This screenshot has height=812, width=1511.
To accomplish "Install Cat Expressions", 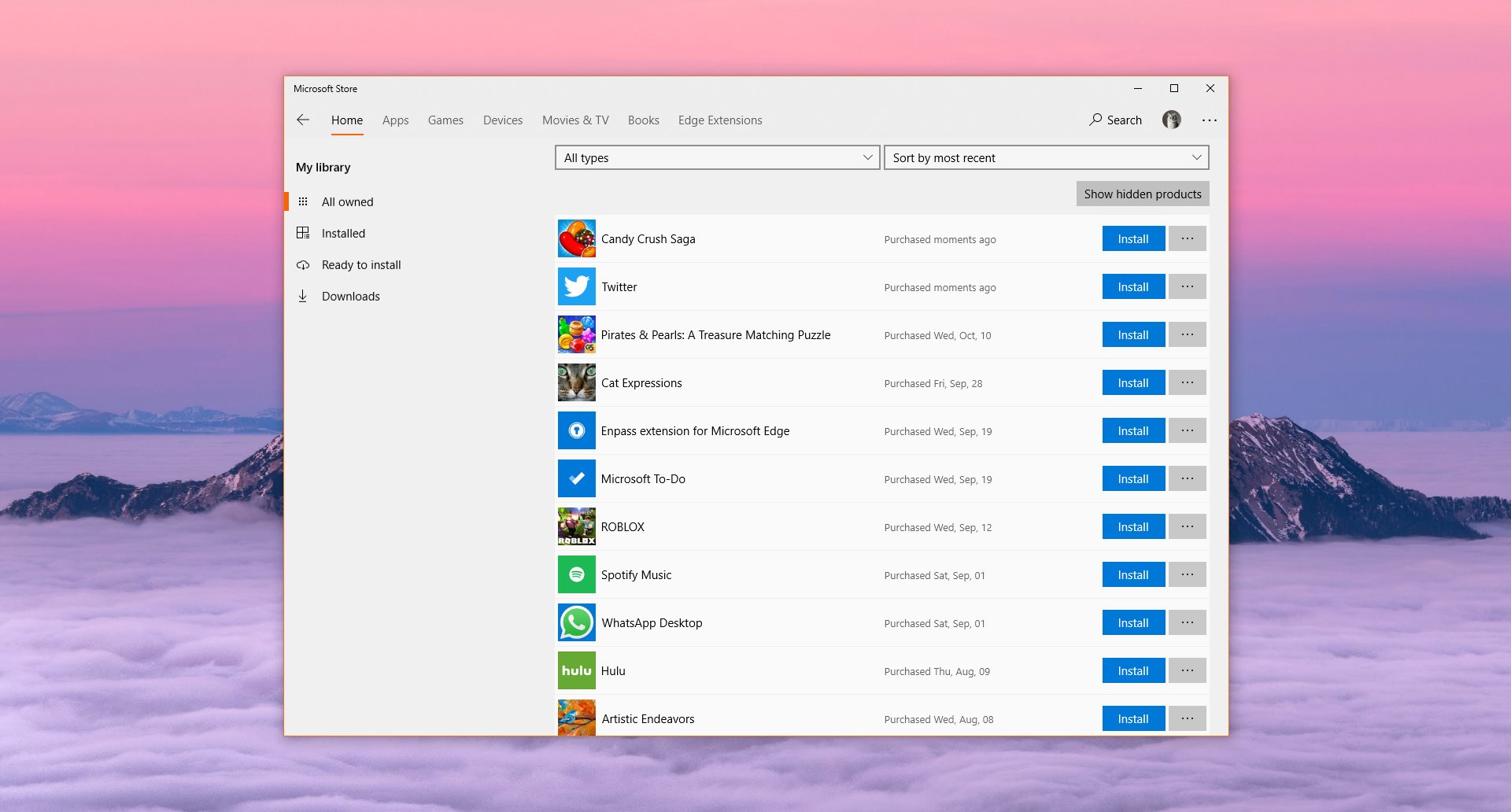I will tap(1133, 382).
